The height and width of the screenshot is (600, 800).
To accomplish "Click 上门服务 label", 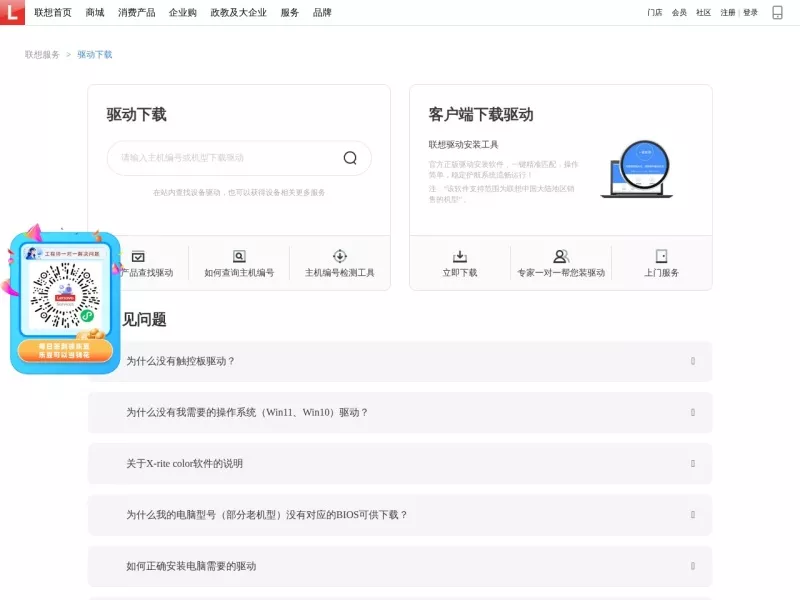I will (x=661, y=273).
